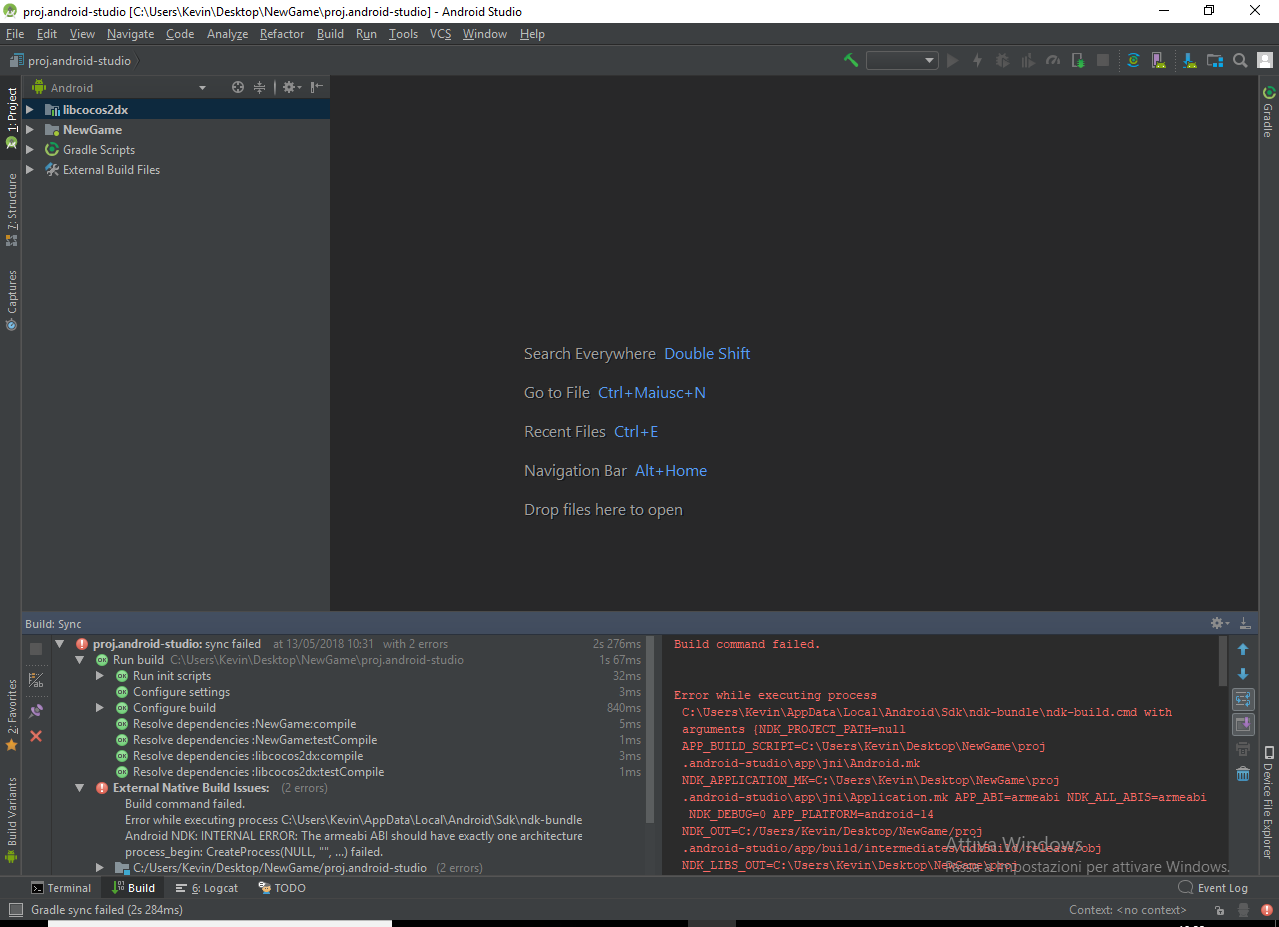Open the SDK Manager toolbar icon
The width and height of the screenshot is (1279, 927).
pyautogui.click(x=1189, y=60)
